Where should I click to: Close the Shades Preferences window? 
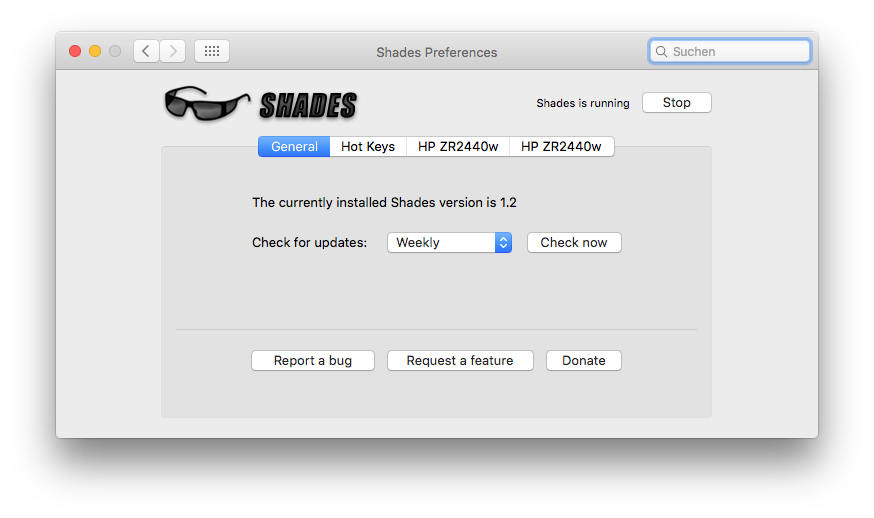pyautogui.click(x=75, y=51)
